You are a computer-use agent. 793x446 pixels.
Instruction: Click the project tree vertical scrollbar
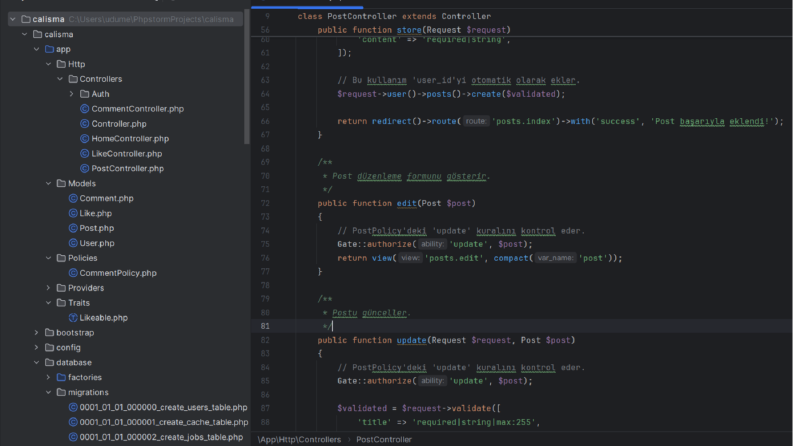point(247,76)
